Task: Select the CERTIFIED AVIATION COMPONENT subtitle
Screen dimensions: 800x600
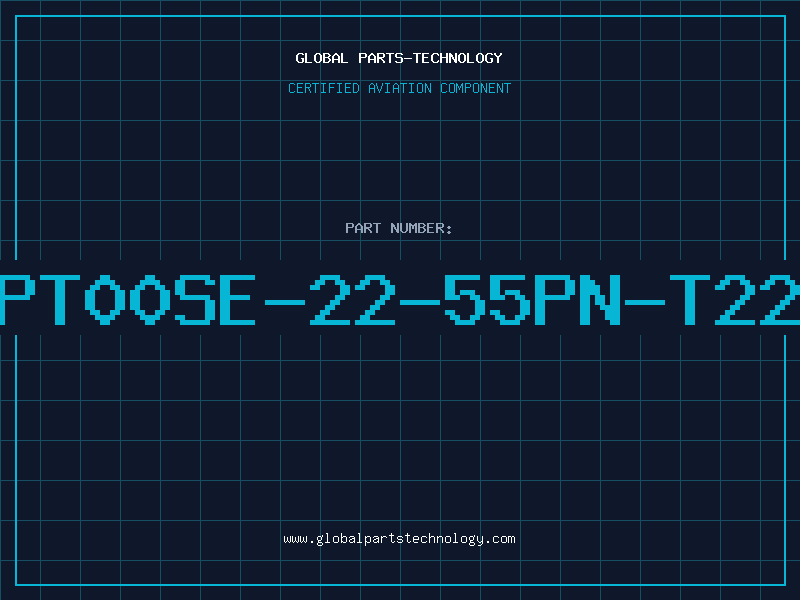Action: 399,88
